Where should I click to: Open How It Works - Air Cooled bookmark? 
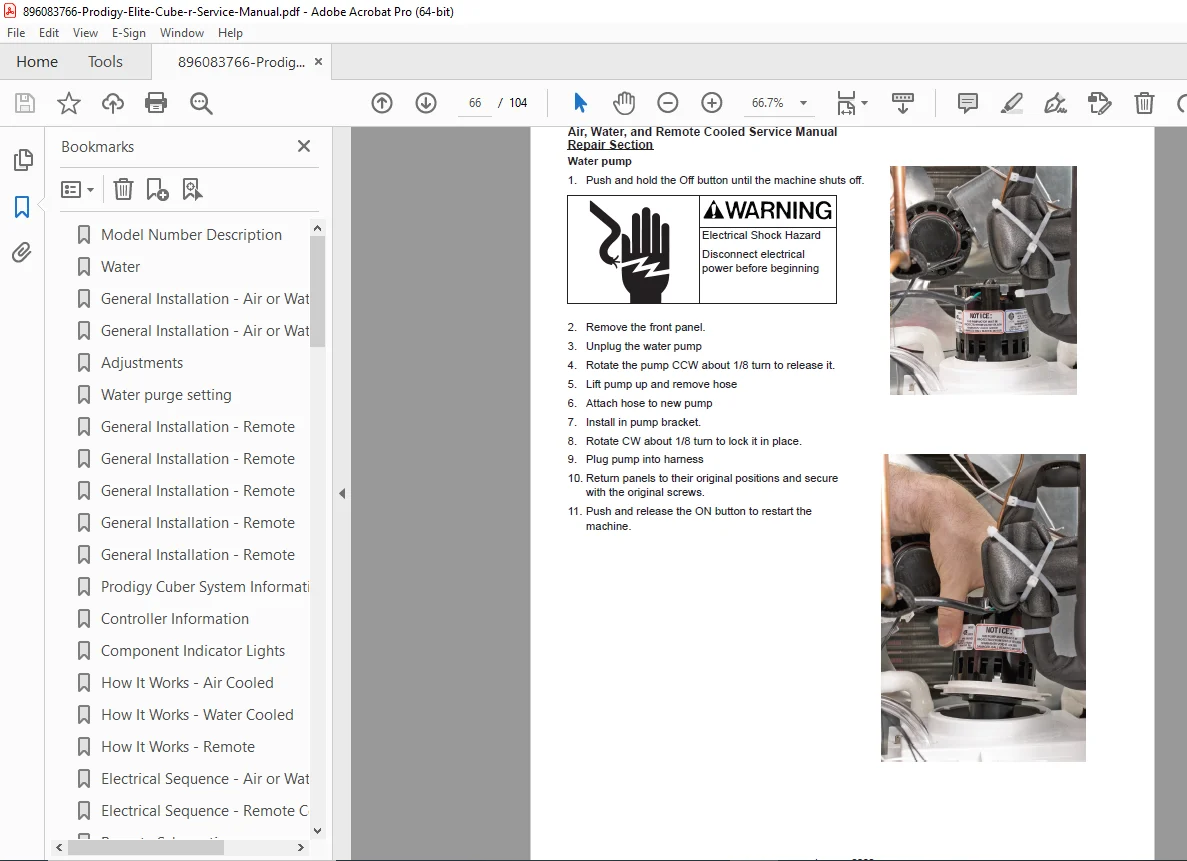(187, 682)
